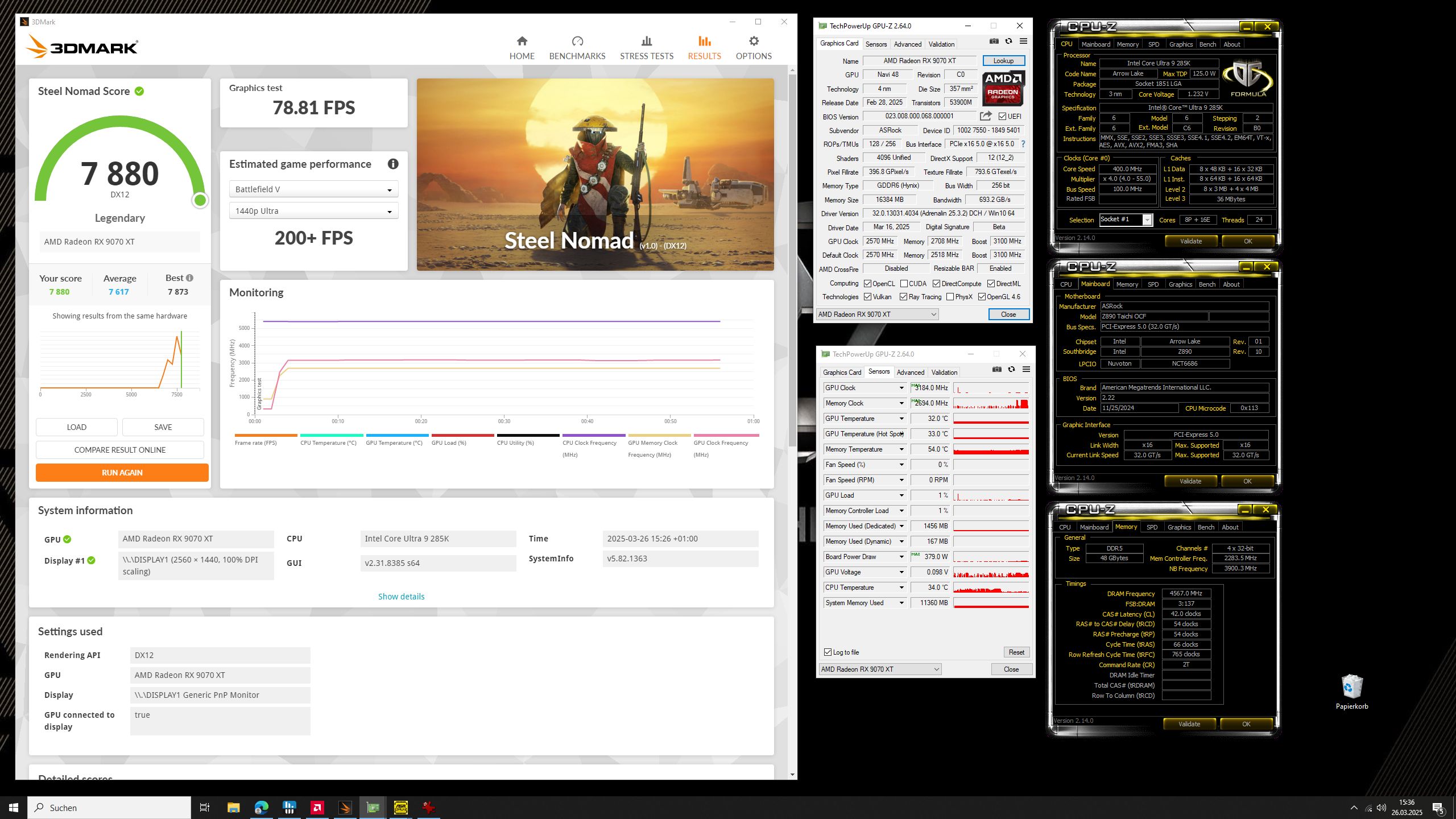The width and height of the screenshot is (1456, 819).
Task: Click GPU-Z Graphics Card screenshot camera icon
Action: (994, 41)
